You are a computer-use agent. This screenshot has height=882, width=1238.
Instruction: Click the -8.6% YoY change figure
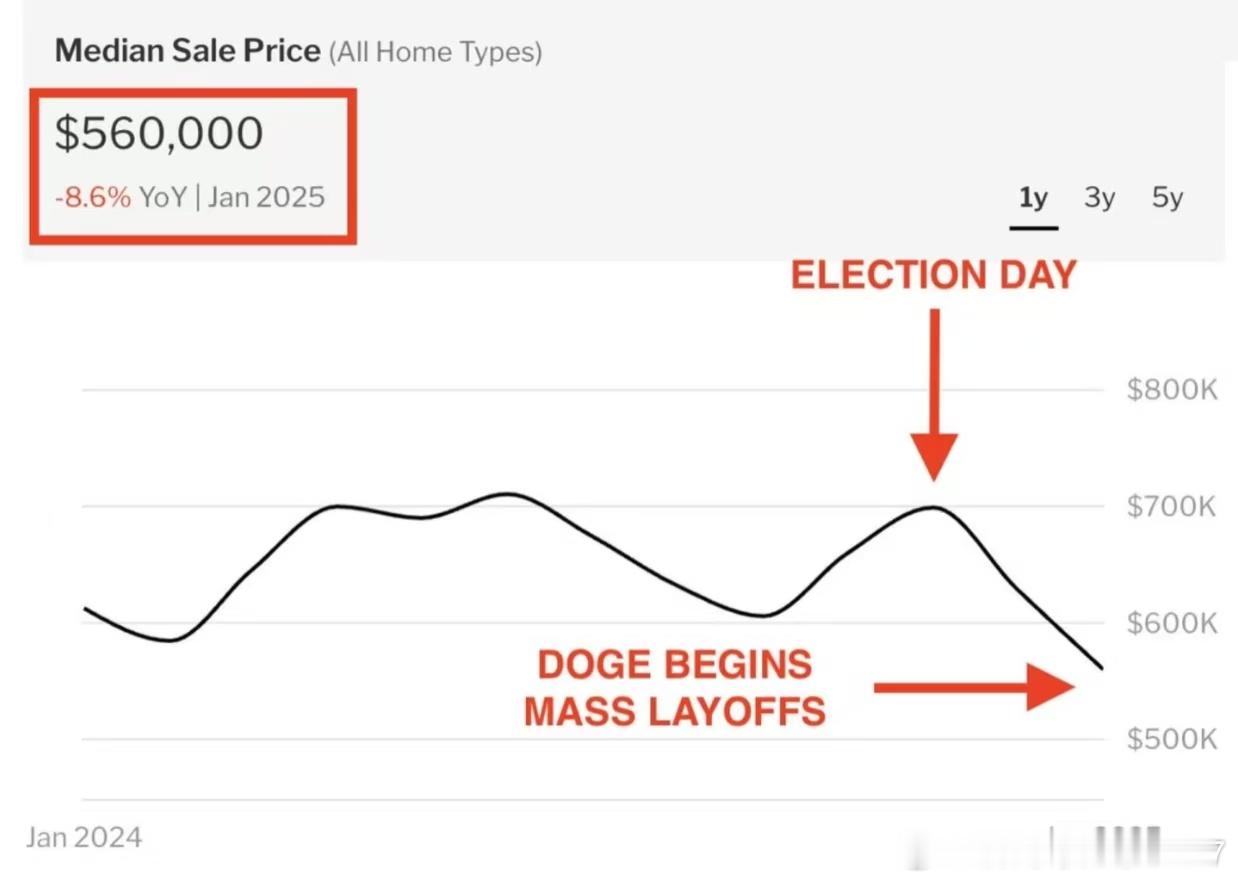click(93, 197)
